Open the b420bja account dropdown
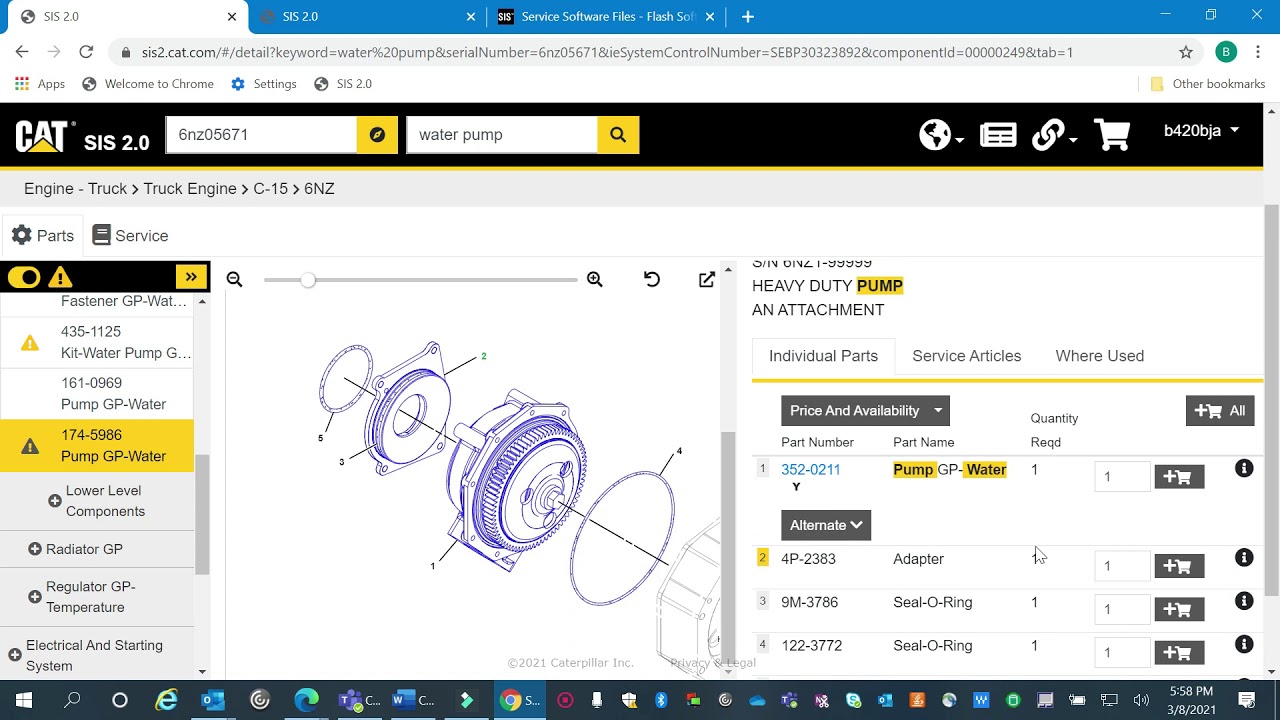Screen dimensions: 1280x720 (x=1201, y=130)
